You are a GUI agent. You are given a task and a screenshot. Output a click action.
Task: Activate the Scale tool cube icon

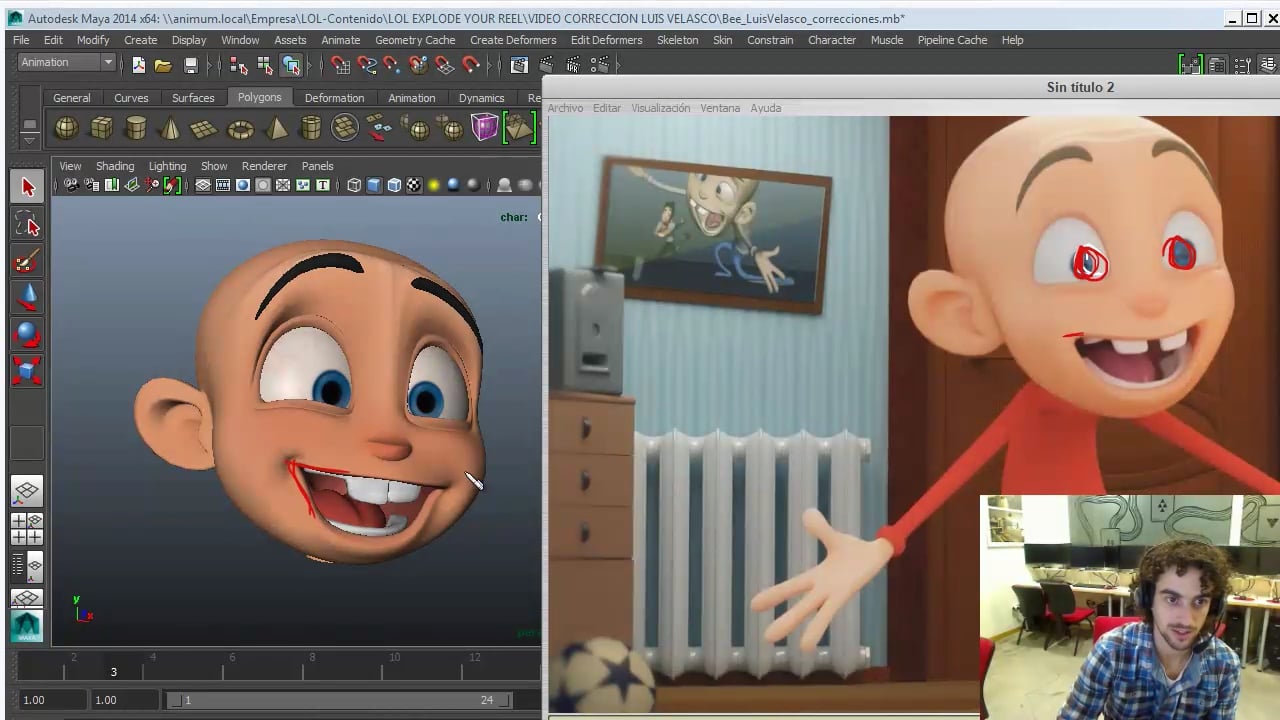pyautogui.click(x=27, y=371)
